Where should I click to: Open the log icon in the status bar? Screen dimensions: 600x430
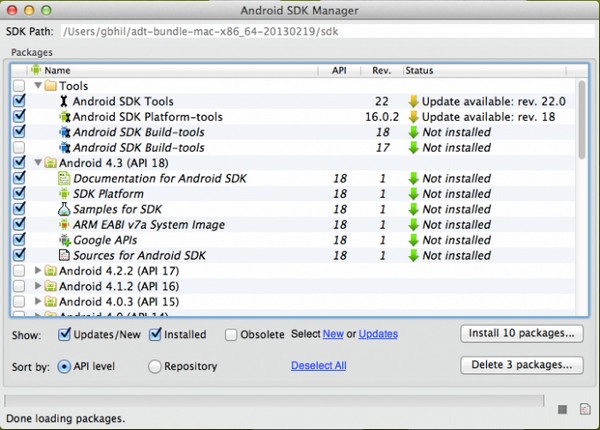click(x=585, y=409)
